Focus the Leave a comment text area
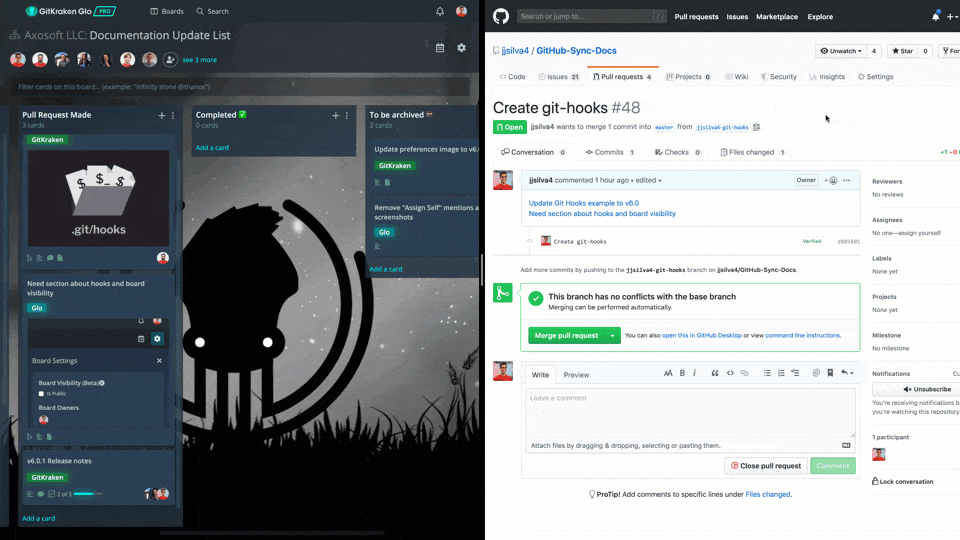 [690, 413]
